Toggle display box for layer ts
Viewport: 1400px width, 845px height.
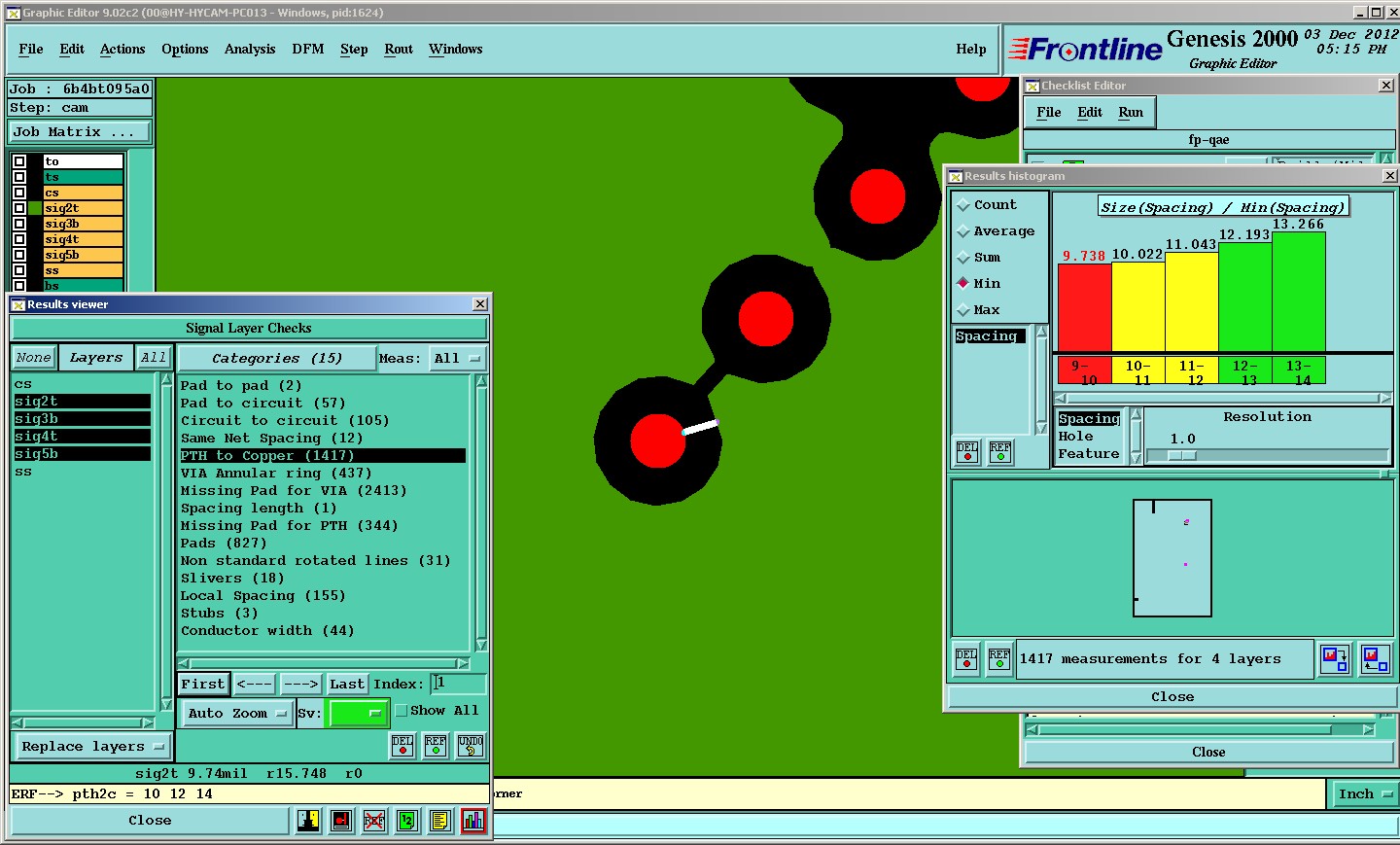[19, 177]
